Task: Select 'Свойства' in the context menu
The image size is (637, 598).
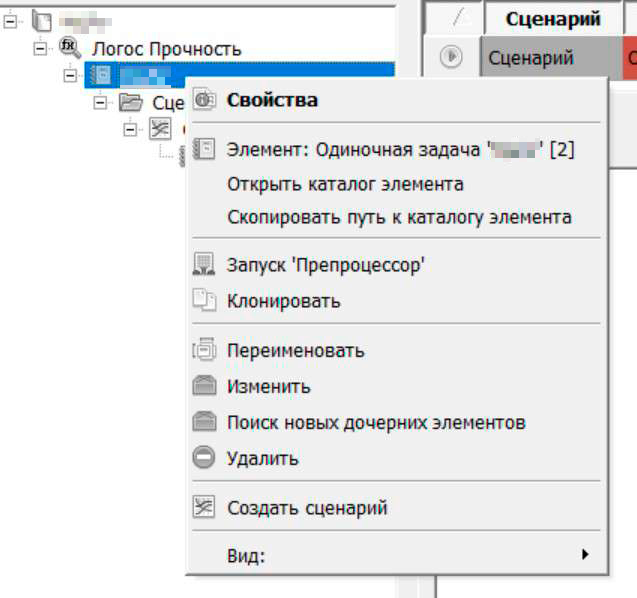Action: (272, 100)
